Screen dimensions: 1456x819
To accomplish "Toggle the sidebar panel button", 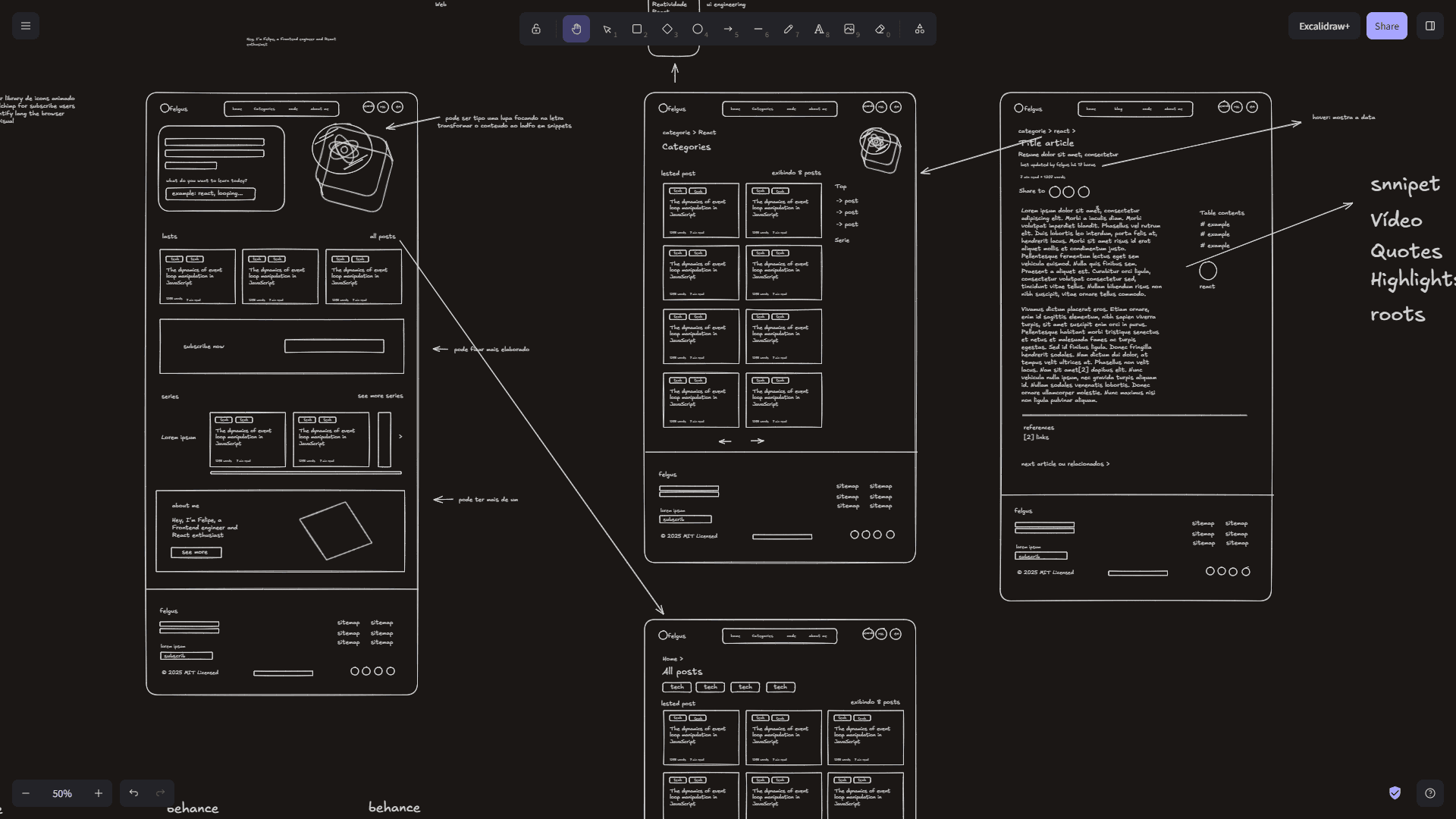I will click(1430, 26).
